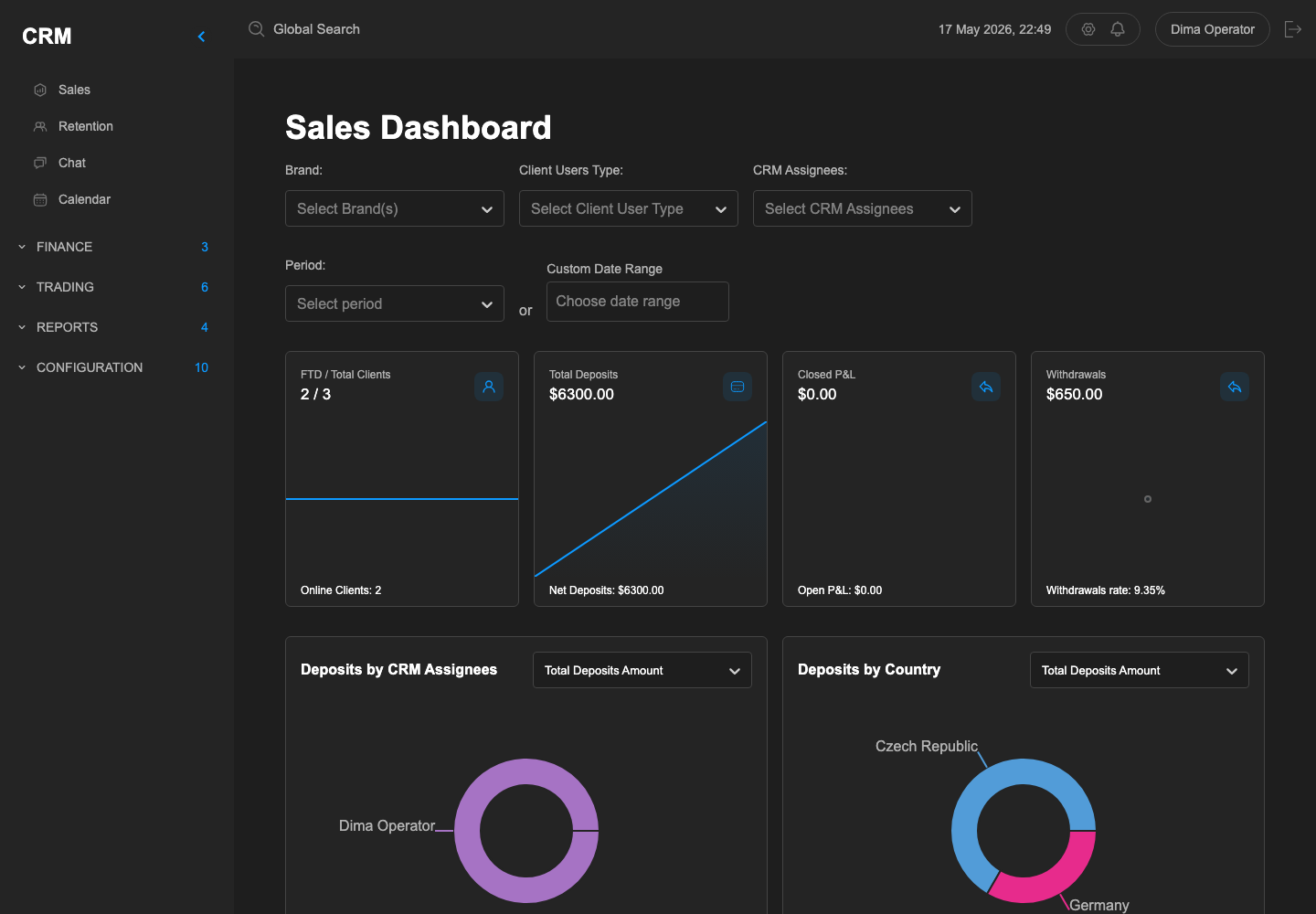Click the arrow icon on Closed P&L card
The height and width of the screenshot is (914, 1316).
(986, 387)
